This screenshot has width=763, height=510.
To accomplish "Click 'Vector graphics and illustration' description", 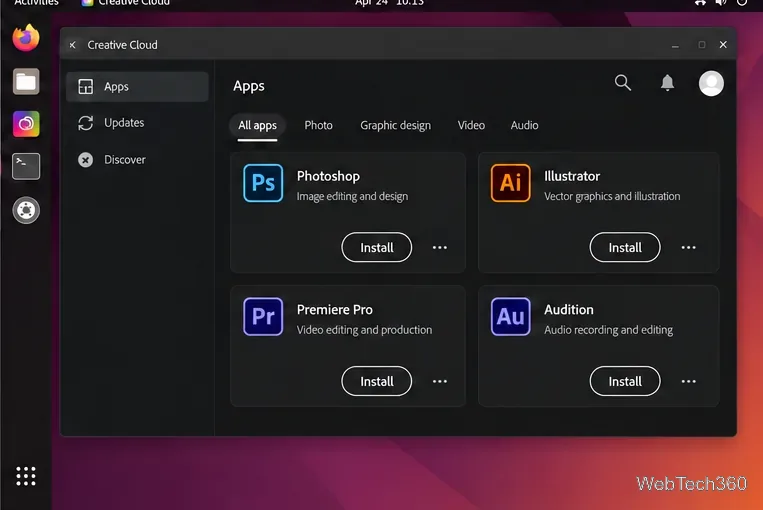I will click(612, 196).
